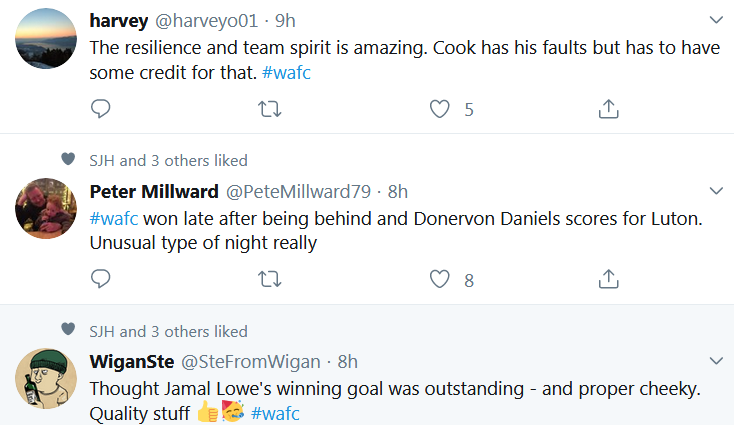Retweet harvey's tweet about resilience
This screenshot has width=734, height=425.
(x=269, y=109)
